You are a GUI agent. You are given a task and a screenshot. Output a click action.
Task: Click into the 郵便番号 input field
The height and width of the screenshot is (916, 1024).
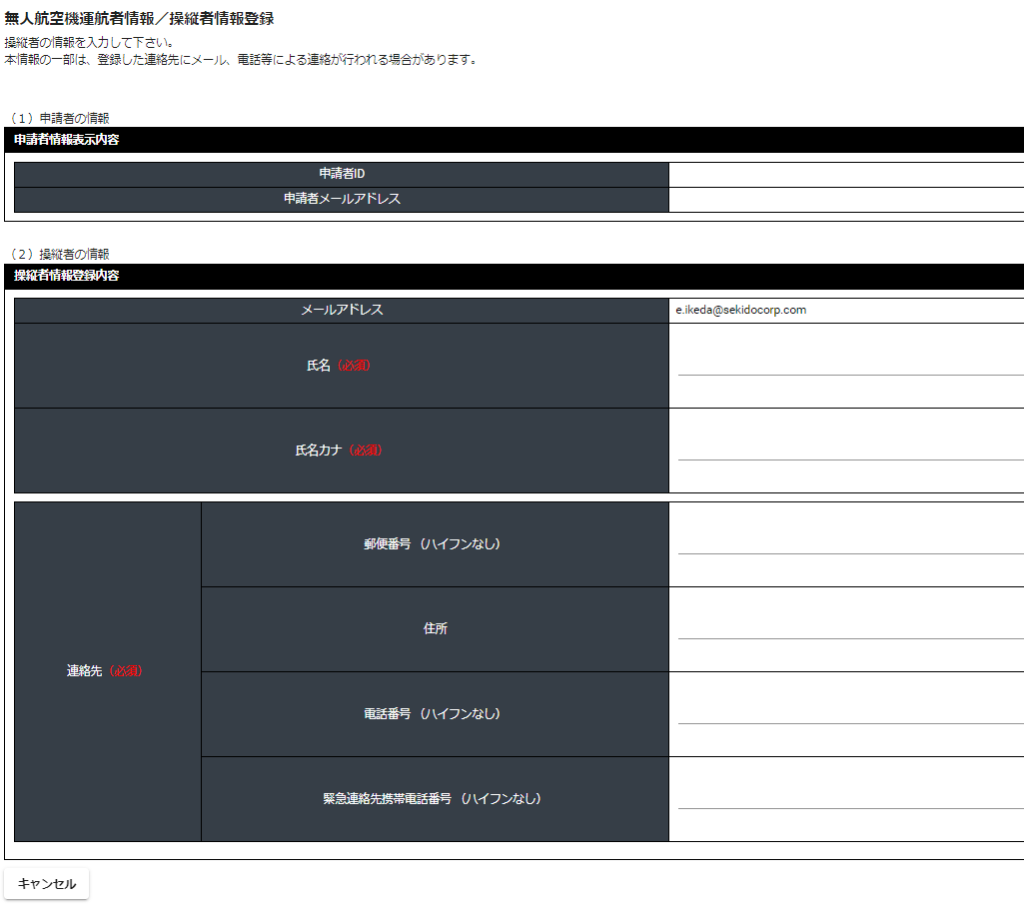[x=850, y=543]
